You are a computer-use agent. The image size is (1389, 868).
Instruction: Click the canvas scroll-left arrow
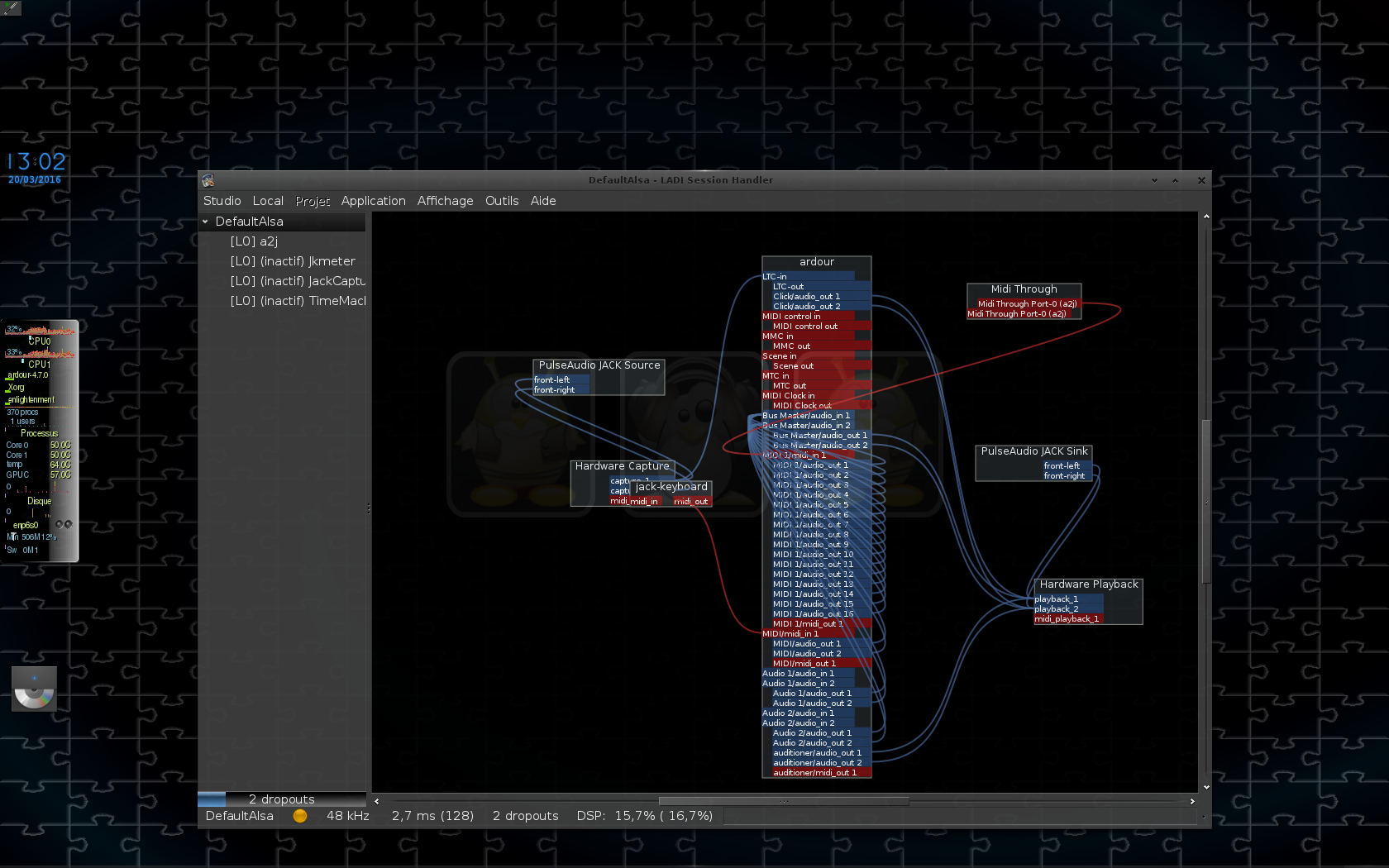point(377,801)
